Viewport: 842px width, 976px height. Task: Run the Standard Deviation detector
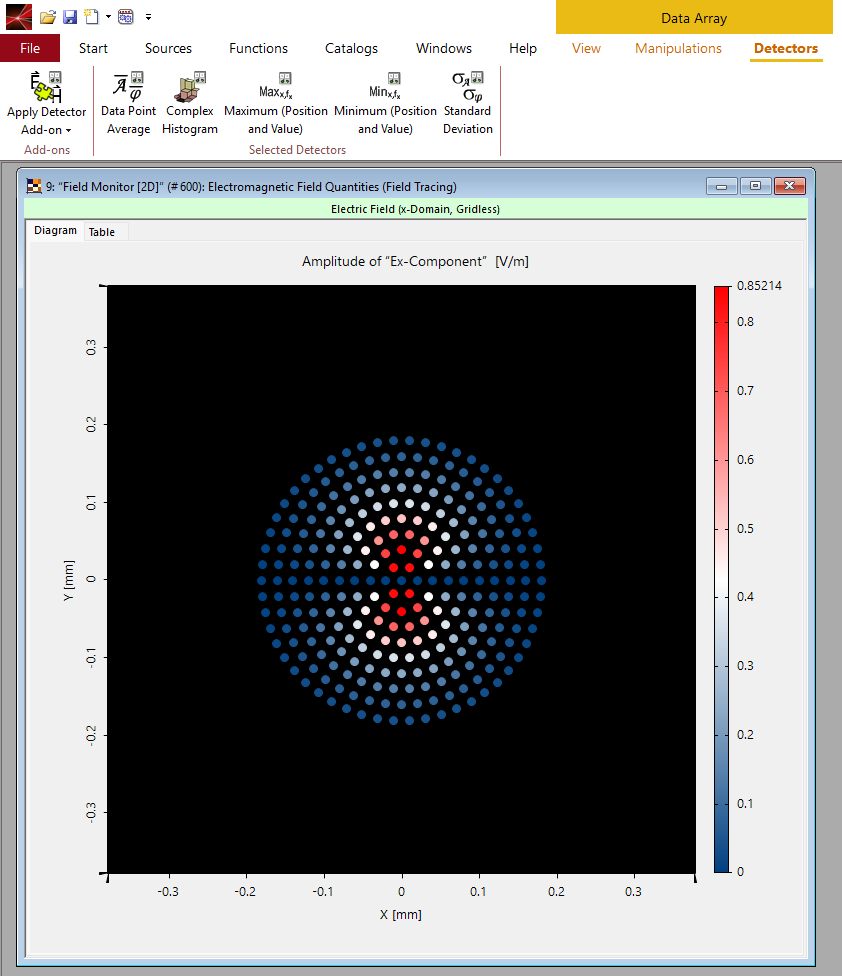(x=467, y=103)
